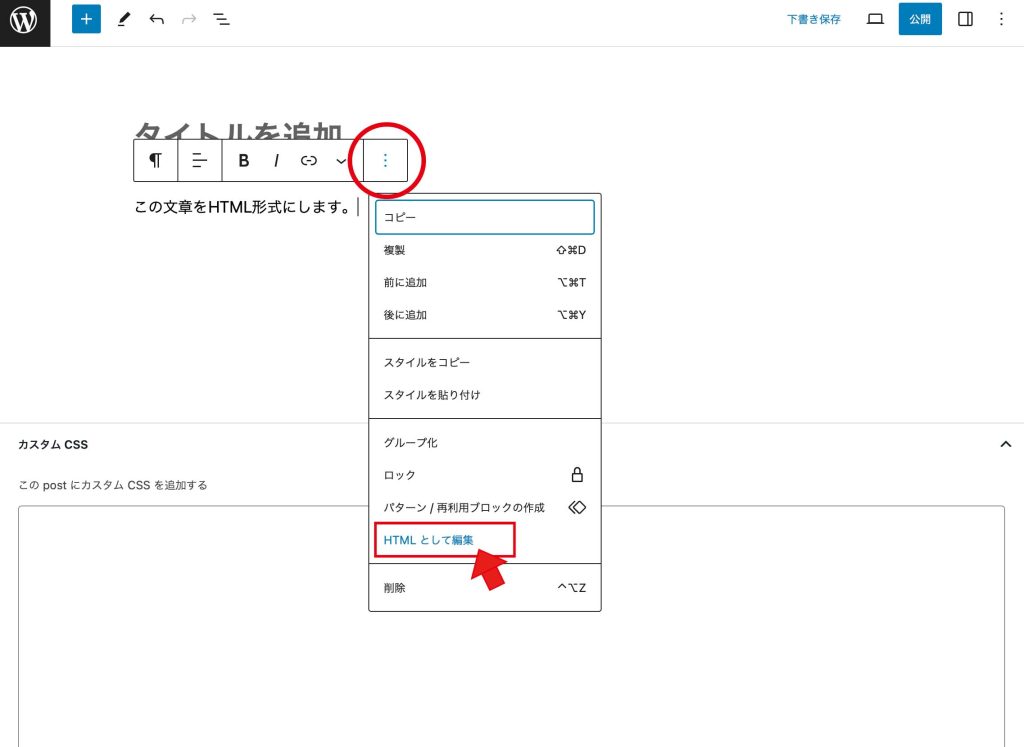Open the preview device icon
The image size is (1024, 747).
point(875,19)
